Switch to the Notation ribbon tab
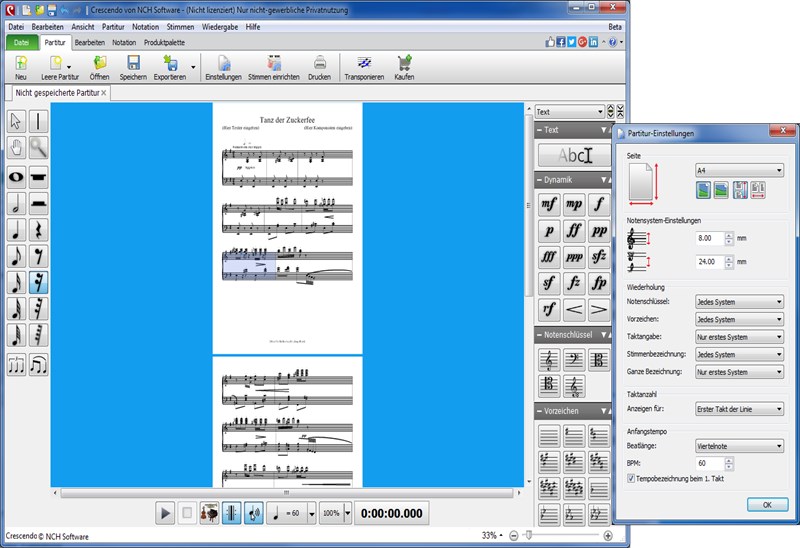The image size is (800, 548). tap(124, 42)
